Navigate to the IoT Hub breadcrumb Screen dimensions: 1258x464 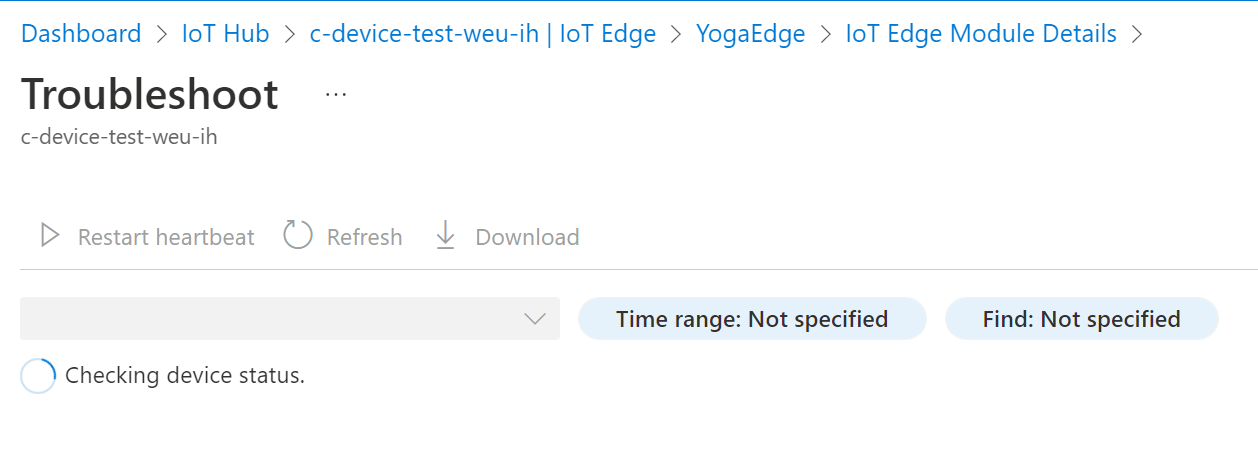click(226, 34)
